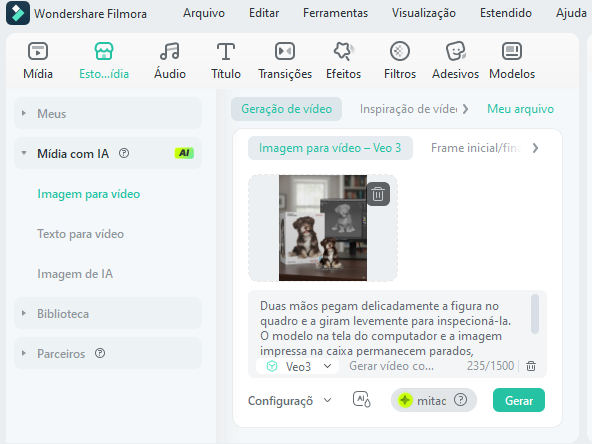Click the green credits star icon
592x444 pixels.
click(405, 400)
